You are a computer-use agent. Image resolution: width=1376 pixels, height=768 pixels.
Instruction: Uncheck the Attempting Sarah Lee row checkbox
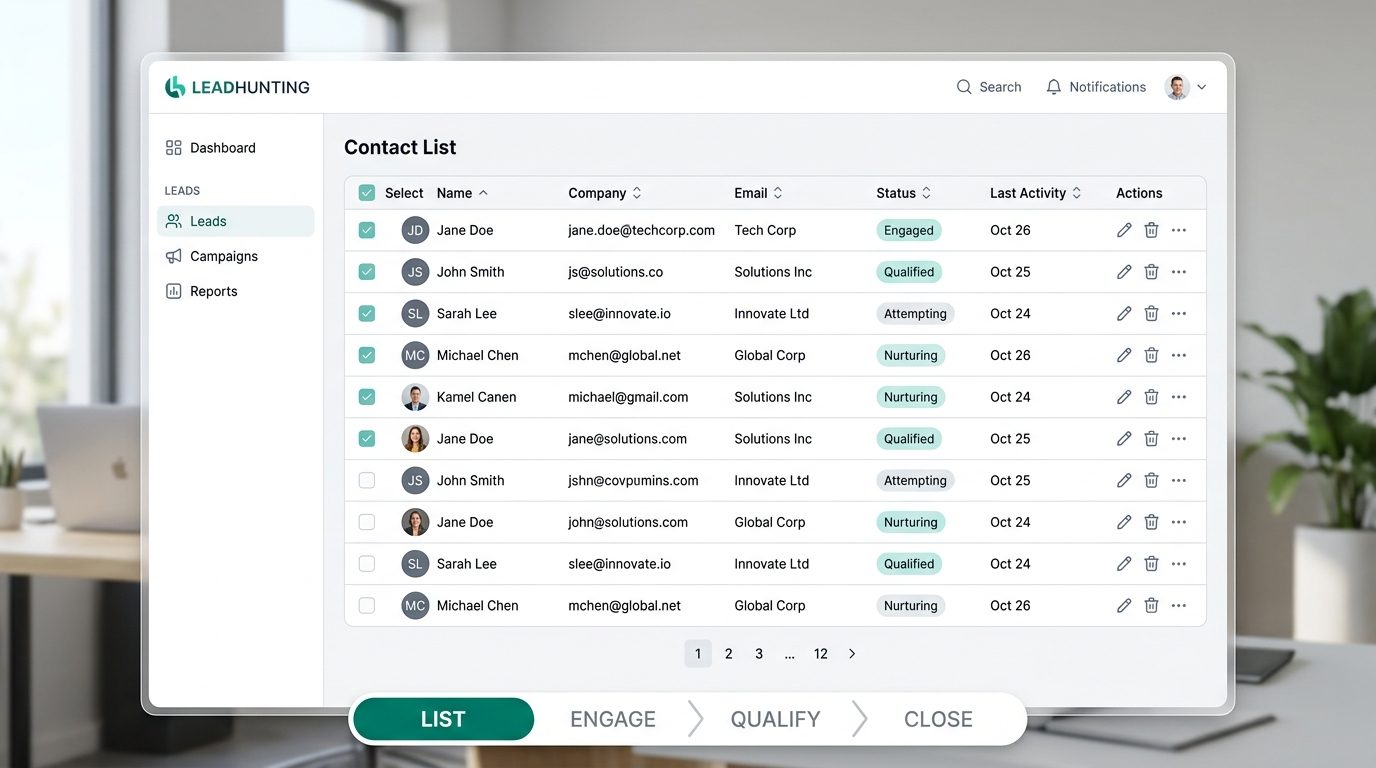click(367, 314)
